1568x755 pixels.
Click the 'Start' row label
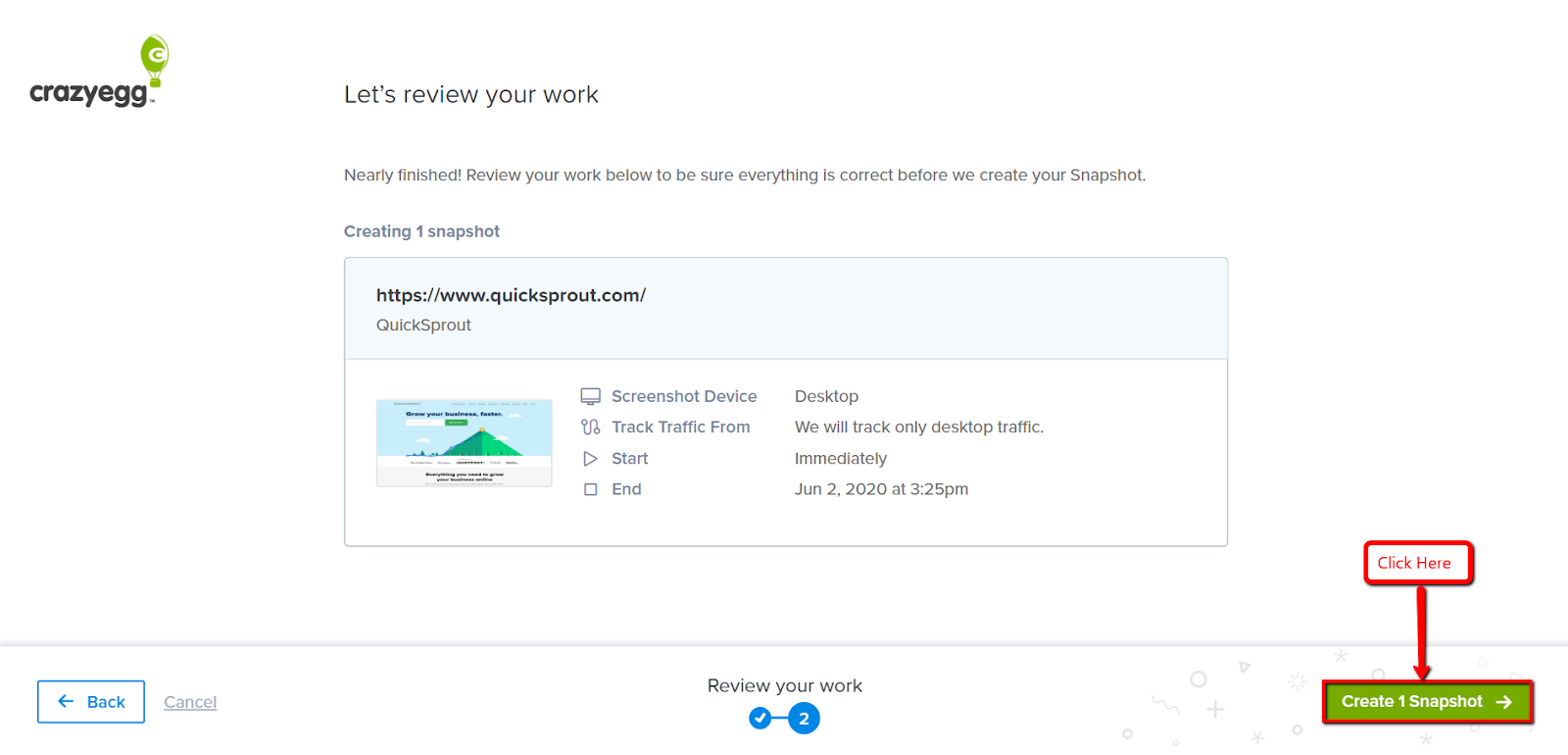click(x=630, y=459)
